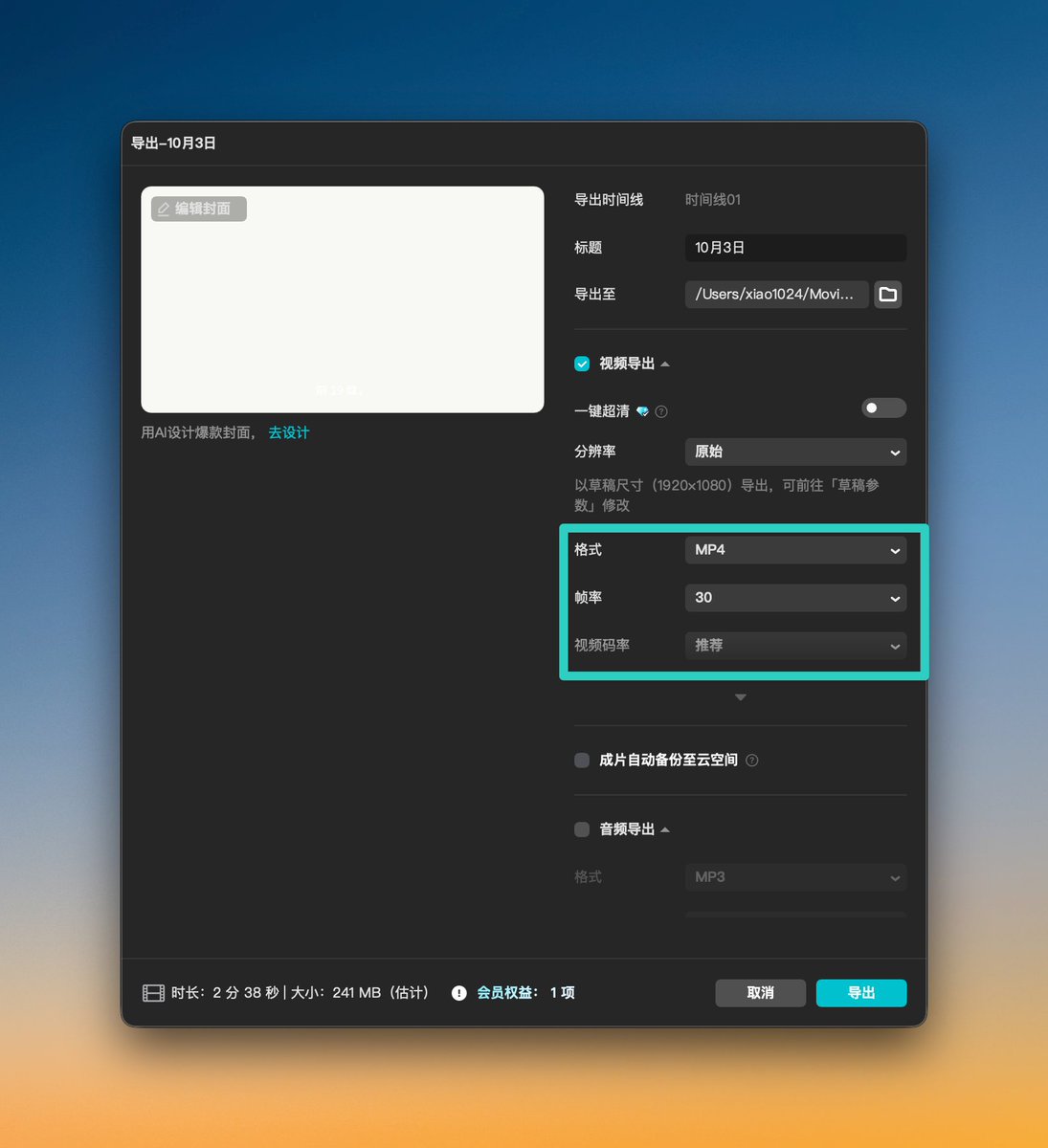The width and height of the screenshot is (1048, 1148).
Task: Check the 音频导出 checkbox
Action: [x=582, y=829]
